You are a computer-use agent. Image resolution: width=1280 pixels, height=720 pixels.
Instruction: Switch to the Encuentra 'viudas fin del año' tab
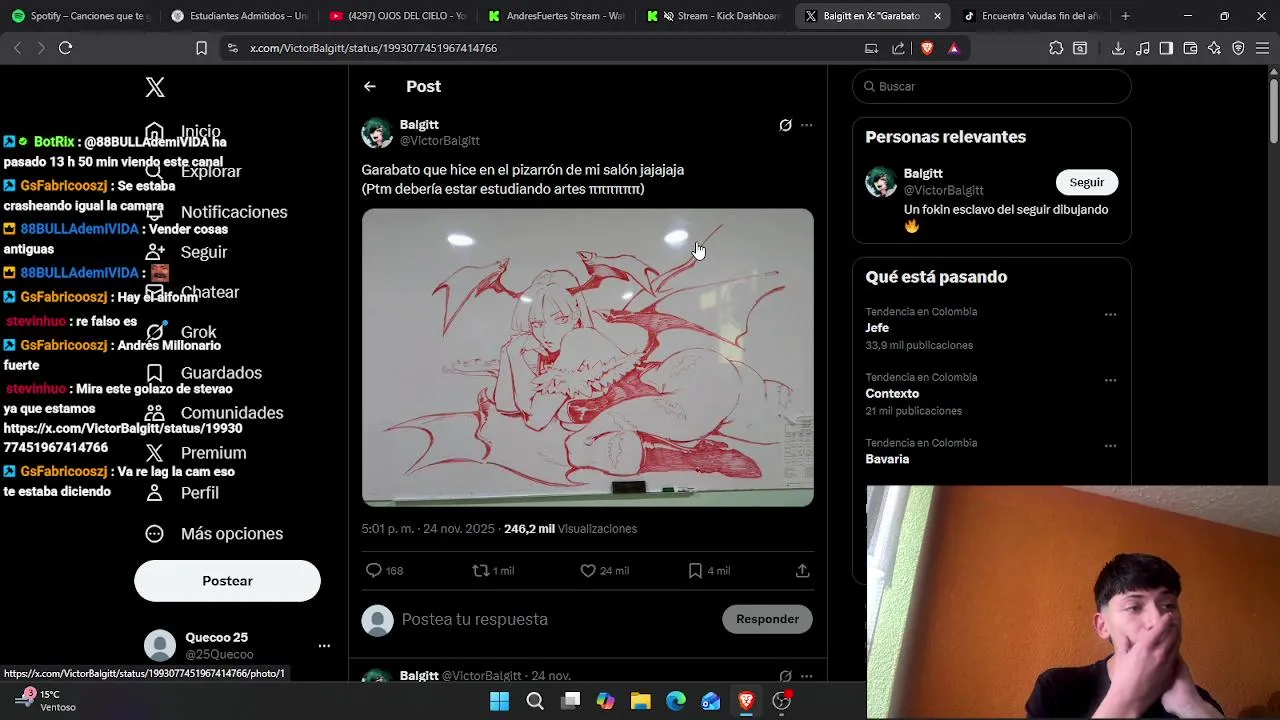click(x=1031, y=16)
